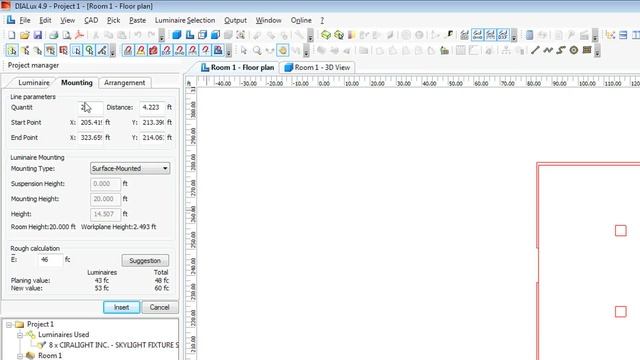Toggle the second selection filter icon with the yellow star

click(x=25, y=51)
